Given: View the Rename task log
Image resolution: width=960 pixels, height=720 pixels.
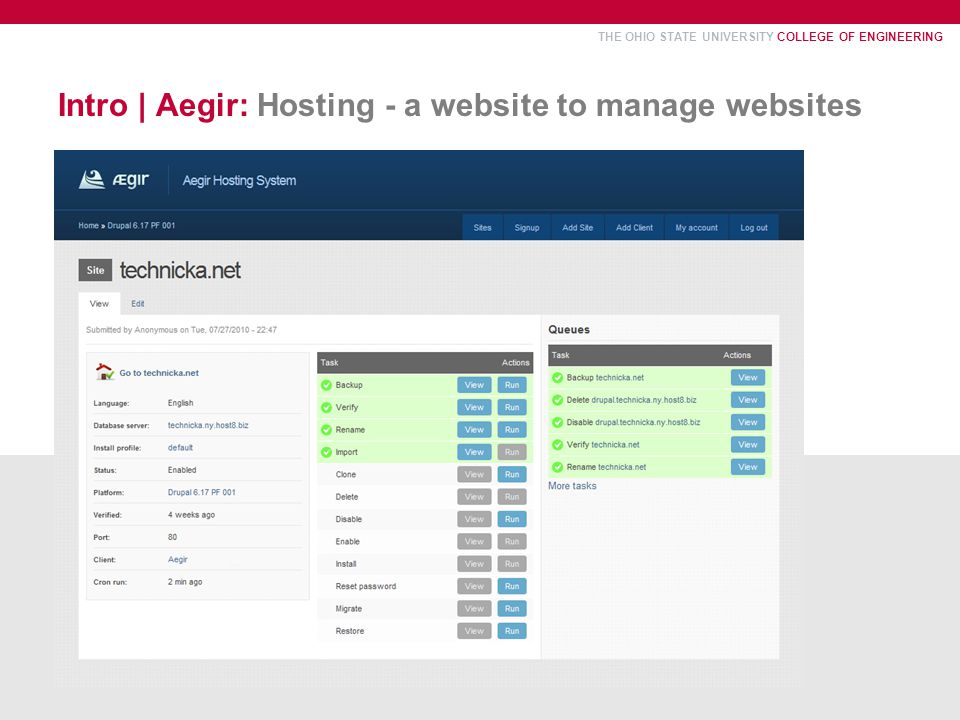Looking at the screenshot, I should coord(474,430).
